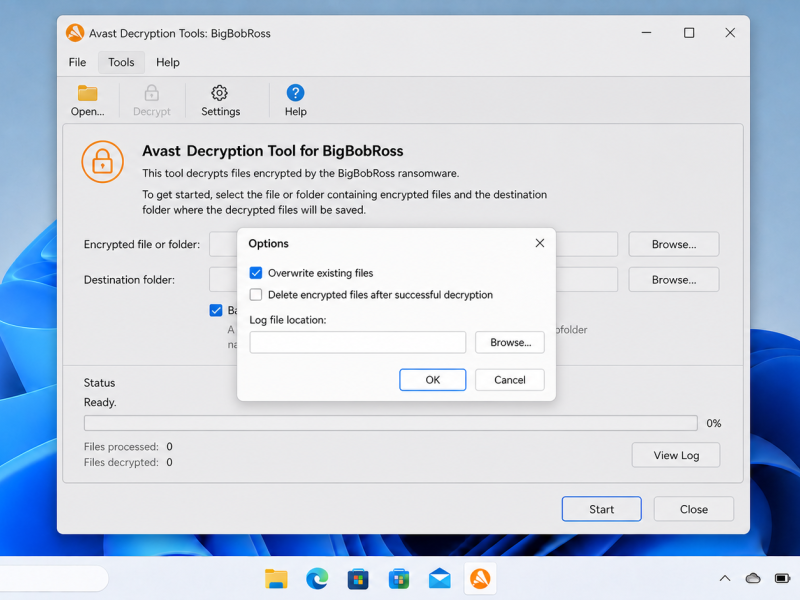Viewport: 800px width, 600px height.
Task: Click the 'Files decrypted:' label
Action: point(121,462)
